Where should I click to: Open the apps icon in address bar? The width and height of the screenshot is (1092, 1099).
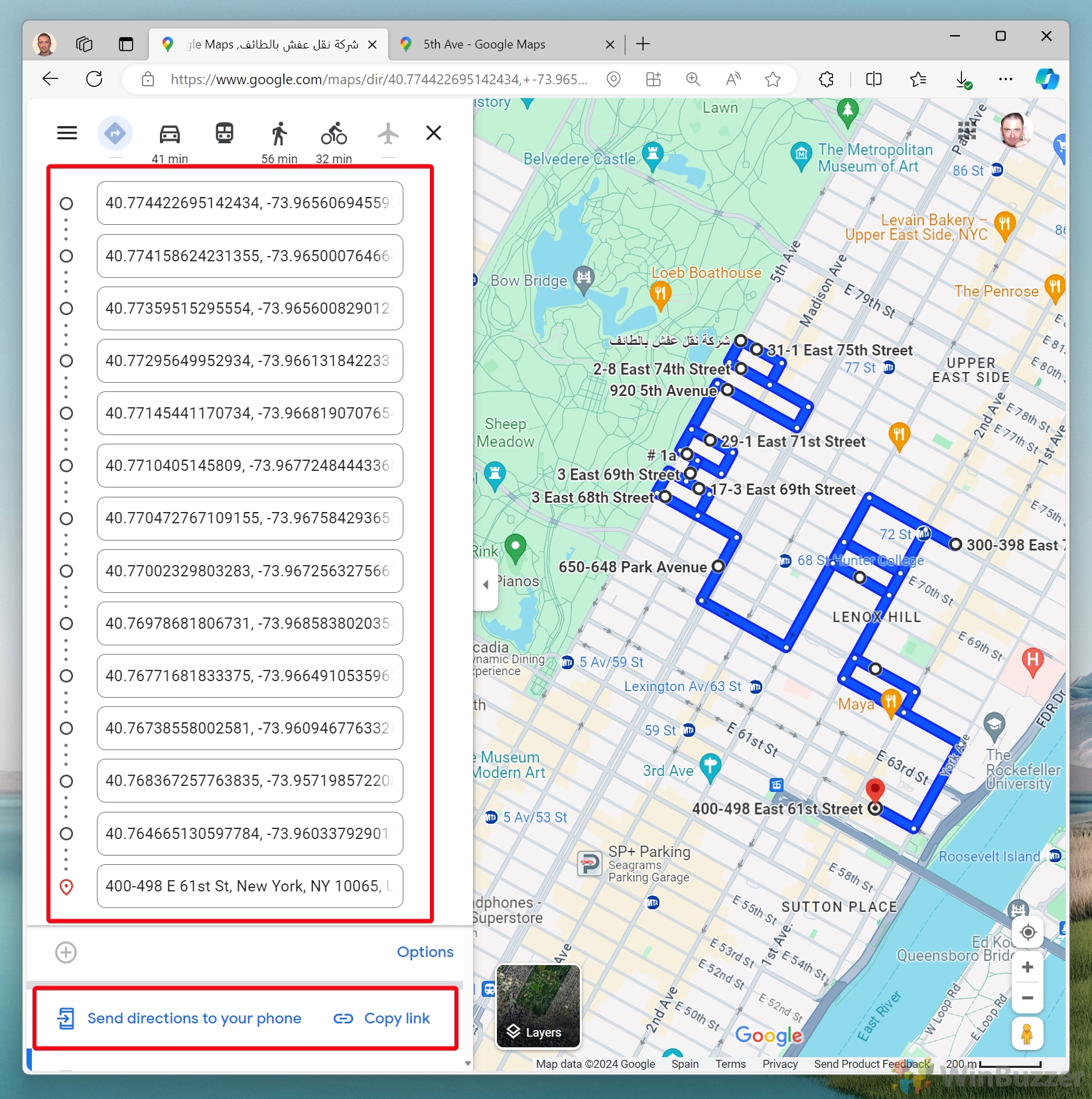[653, 80]
